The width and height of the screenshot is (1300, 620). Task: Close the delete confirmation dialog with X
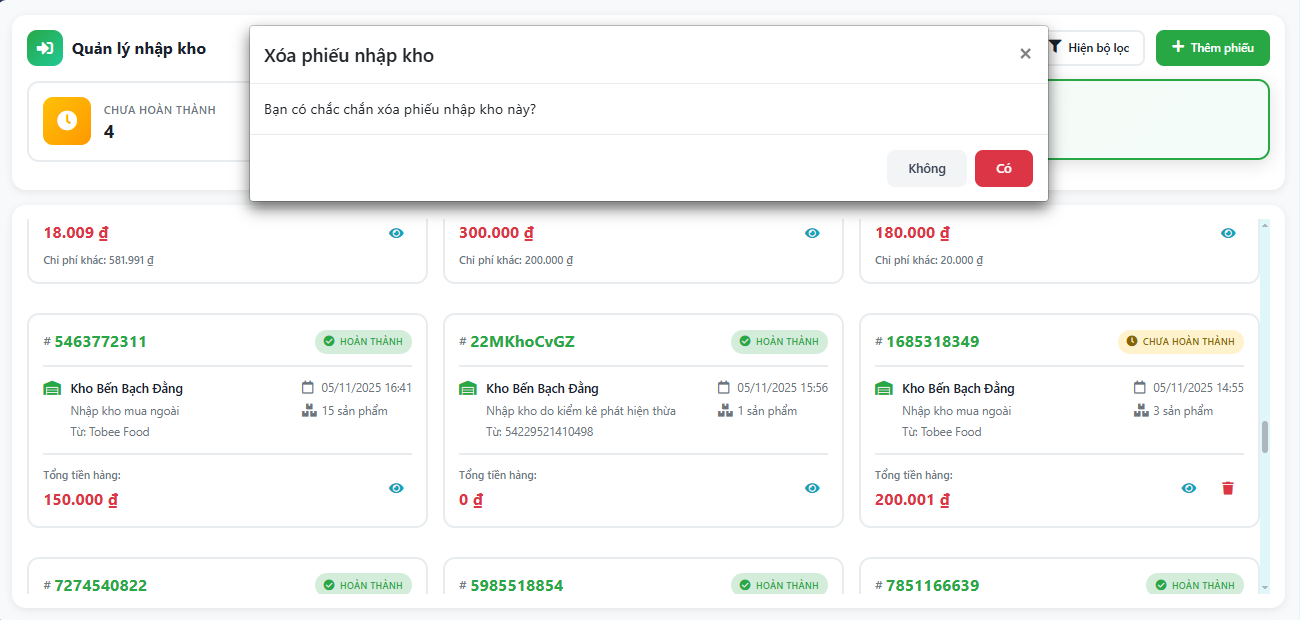pyautogui.click(x=1025, y=54)
